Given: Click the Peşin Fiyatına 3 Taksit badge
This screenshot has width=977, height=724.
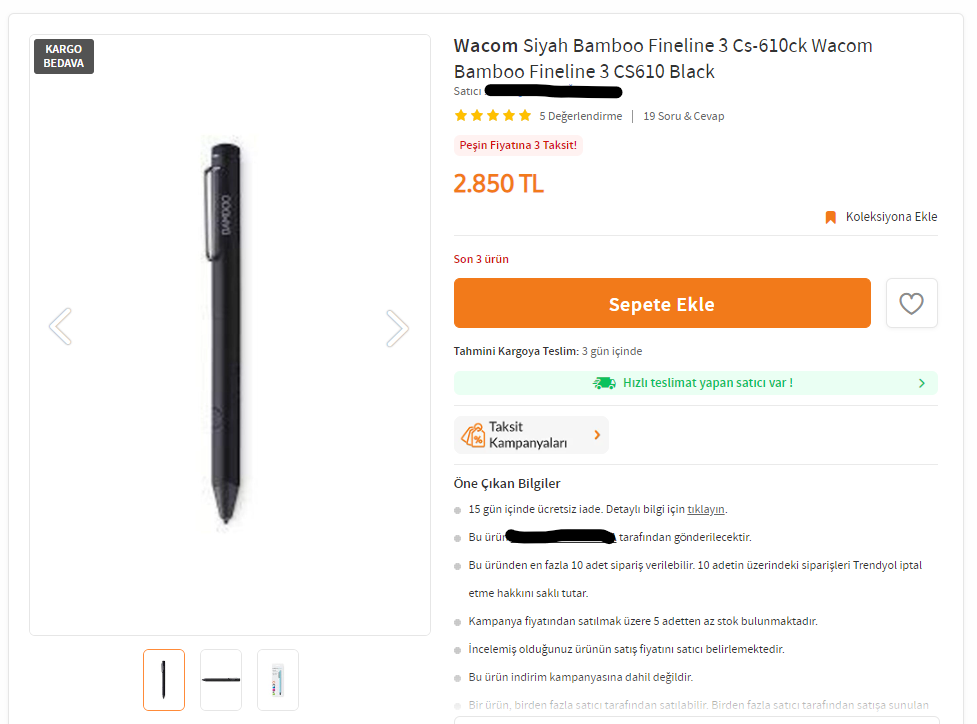Looking at the screenshot, I should point(518,145).
